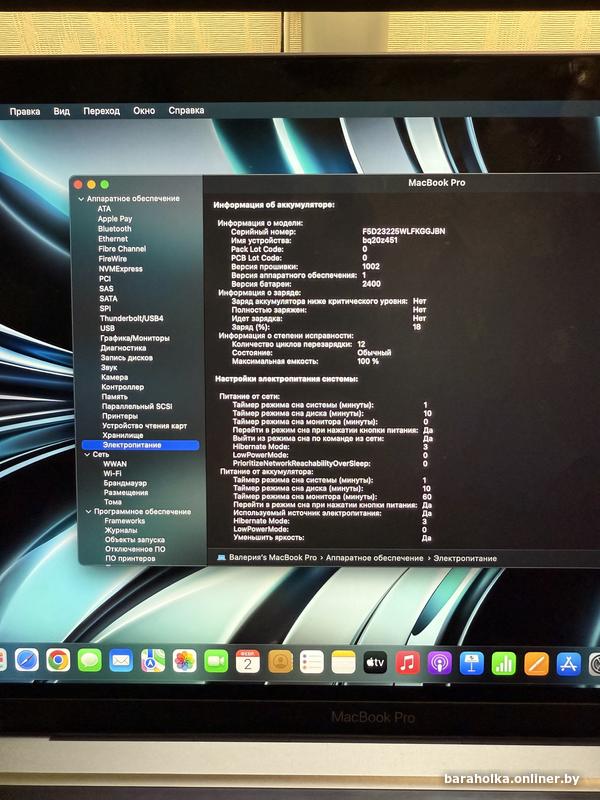The width and height of the screenshot is (600, 800).
Task: Open Messages app in the dock
Action: pyautogui.click(x=90, y=661)
